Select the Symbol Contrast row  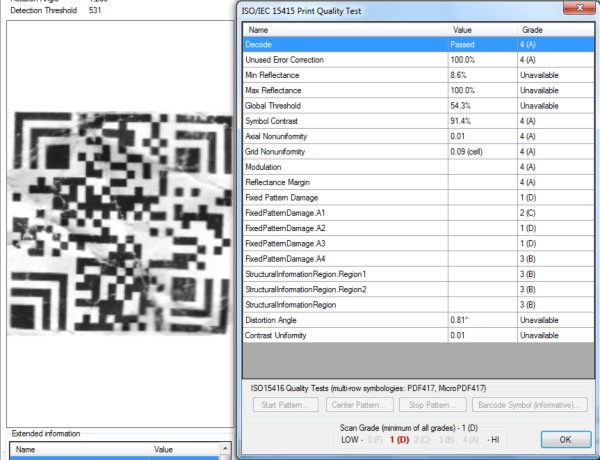pyautogui.click(x=345, y=121)
